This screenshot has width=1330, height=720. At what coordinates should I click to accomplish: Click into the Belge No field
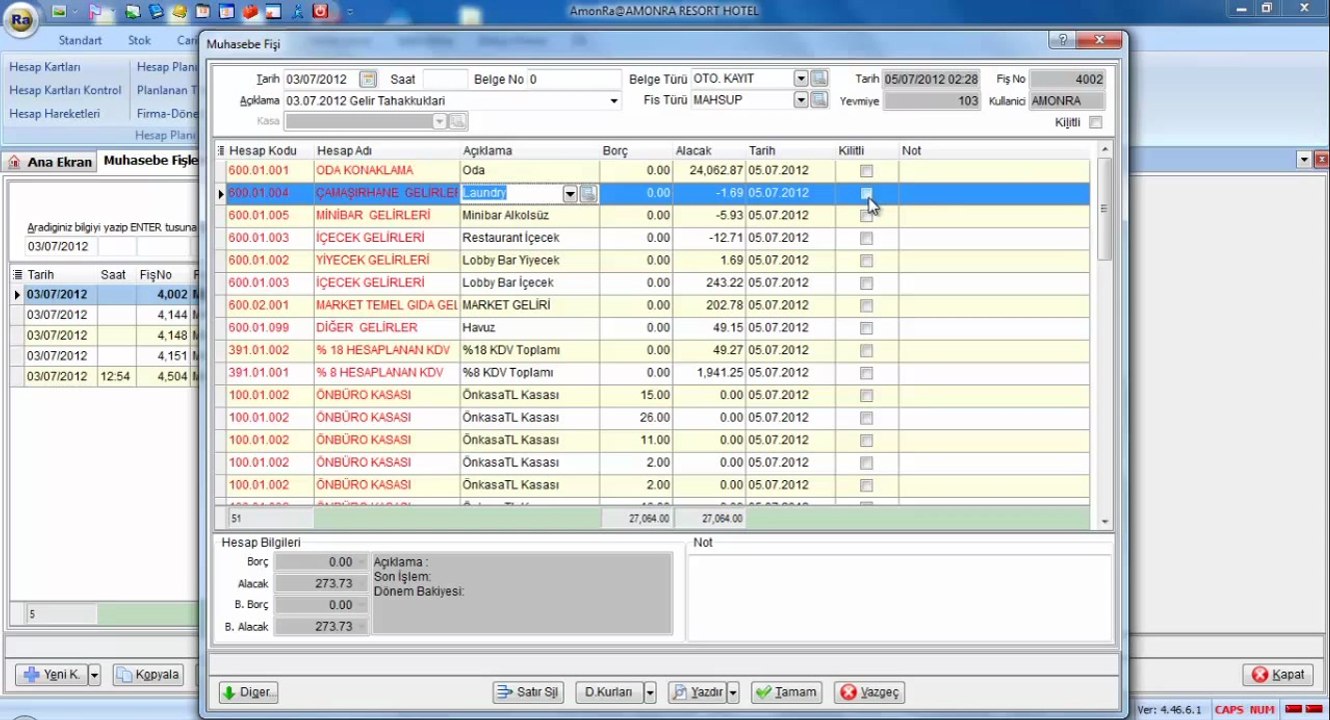click(x=574, y=79)
